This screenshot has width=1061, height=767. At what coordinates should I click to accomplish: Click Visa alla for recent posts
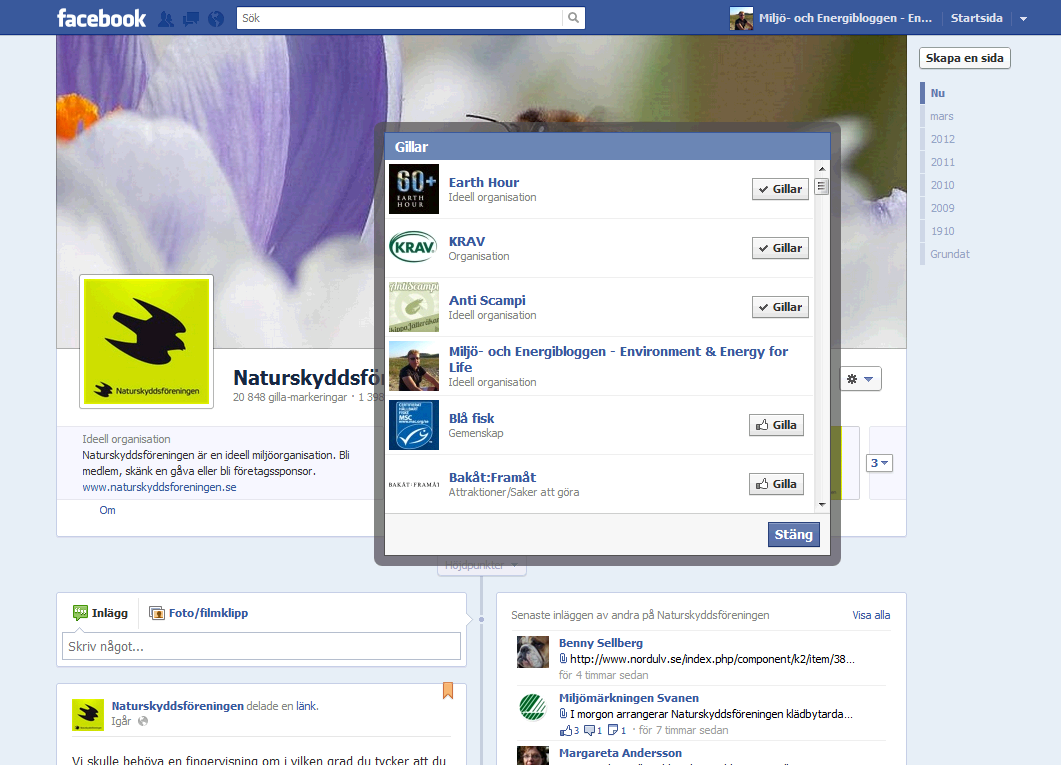pyautogui.click(x=872, y=615)
